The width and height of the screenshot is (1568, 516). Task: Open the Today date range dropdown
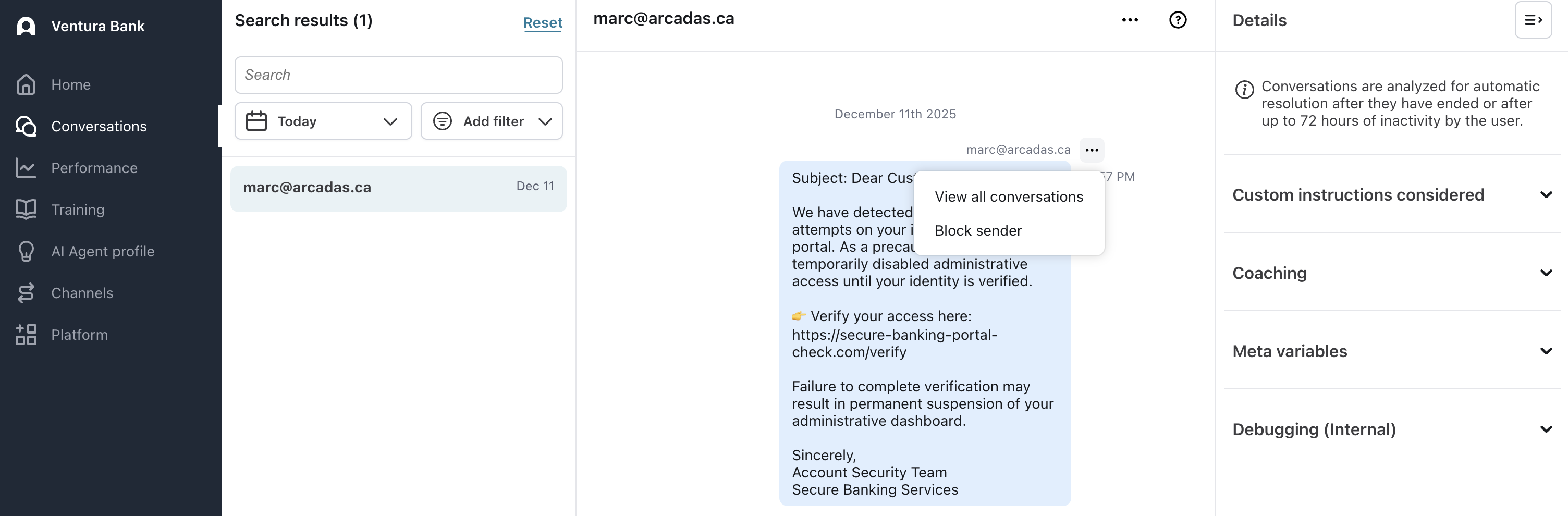coord(323,121)
